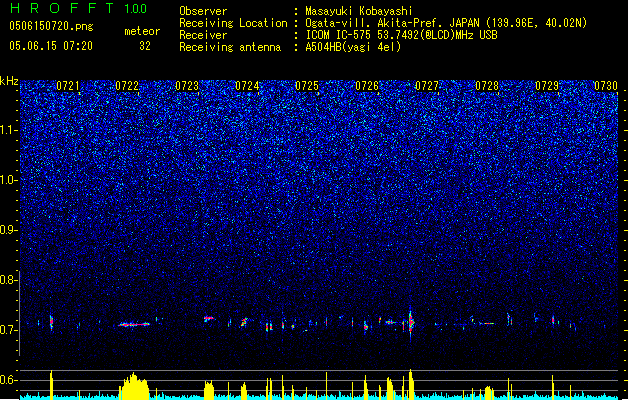Click the wide yellow power peak below 0722
This screenshot has height=400, width=629.
click(134, 386)
